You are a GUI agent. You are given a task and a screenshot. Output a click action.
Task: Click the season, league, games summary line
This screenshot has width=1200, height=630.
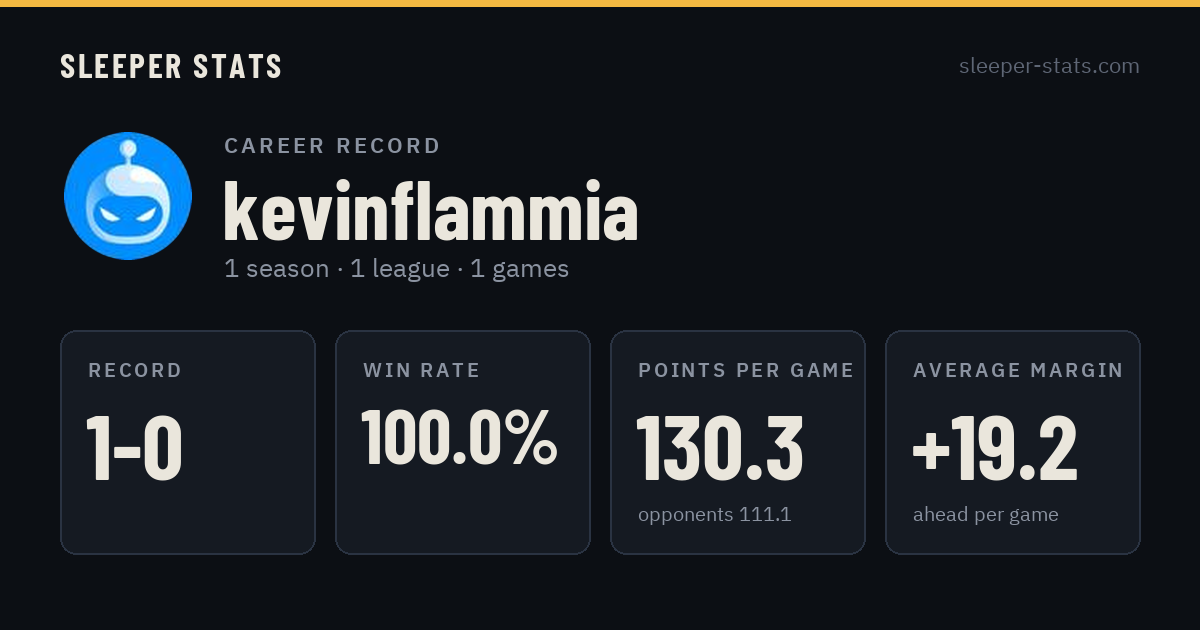click(x=396, y=269)
